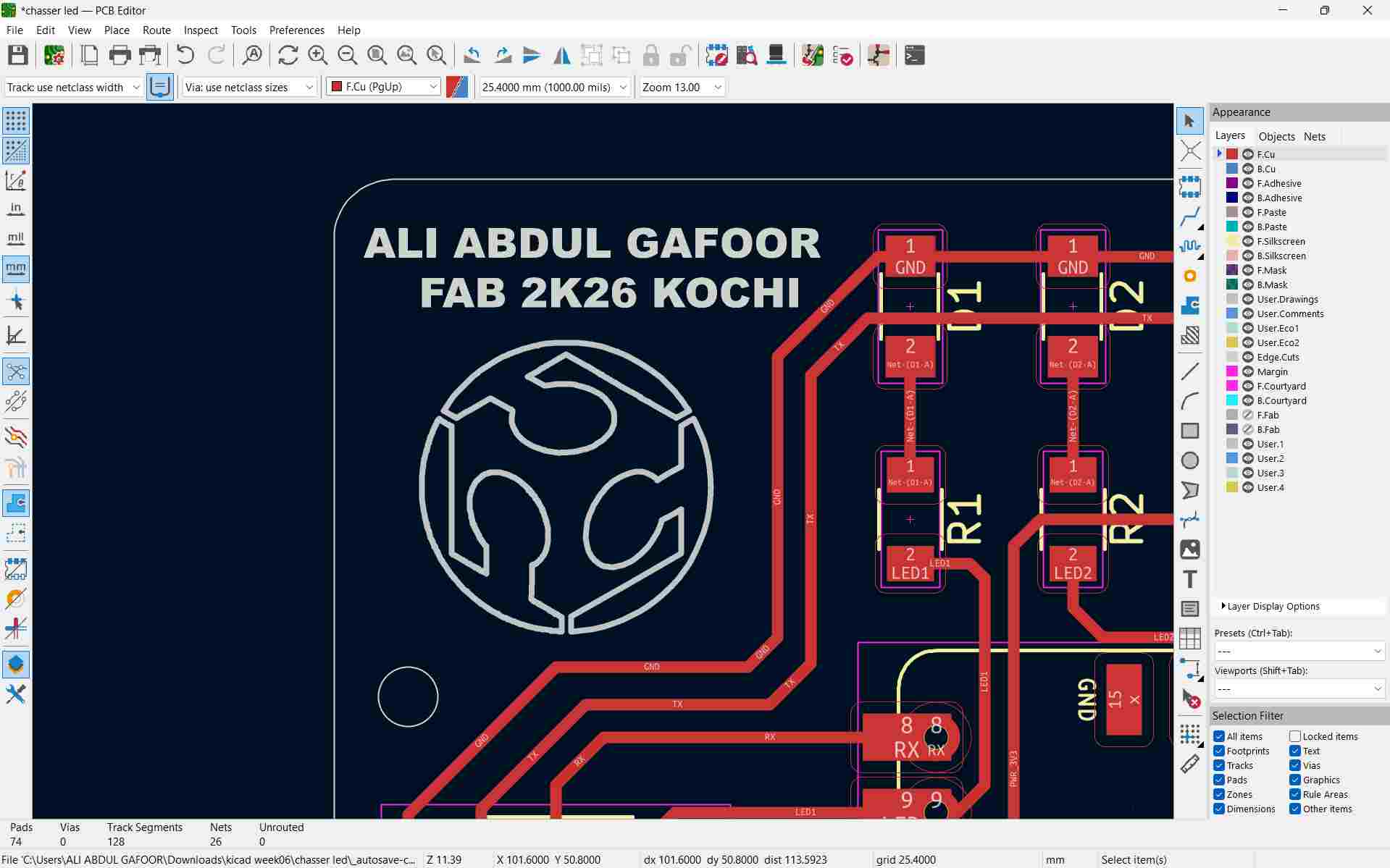This screenshot has height=868, width=1390.
Task: Select the Draw circle tool
Action: click(1189, 460)
